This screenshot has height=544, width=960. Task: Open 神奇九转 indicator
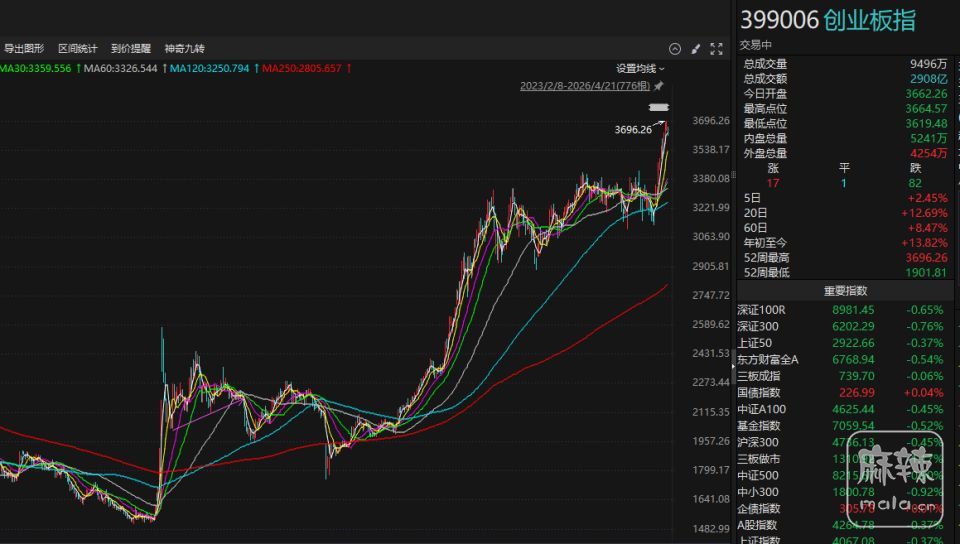[x=184, y=48]
